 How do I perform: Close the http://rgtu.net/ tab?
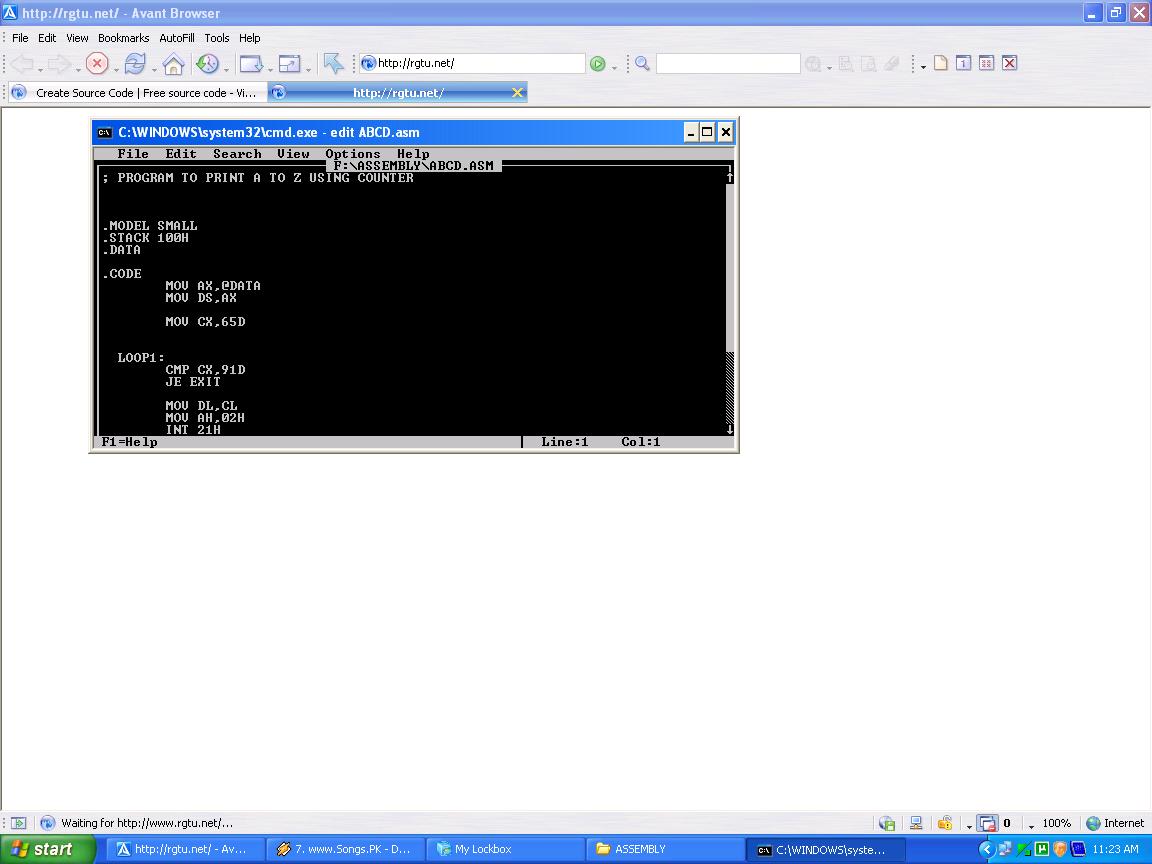pos(517,93)
